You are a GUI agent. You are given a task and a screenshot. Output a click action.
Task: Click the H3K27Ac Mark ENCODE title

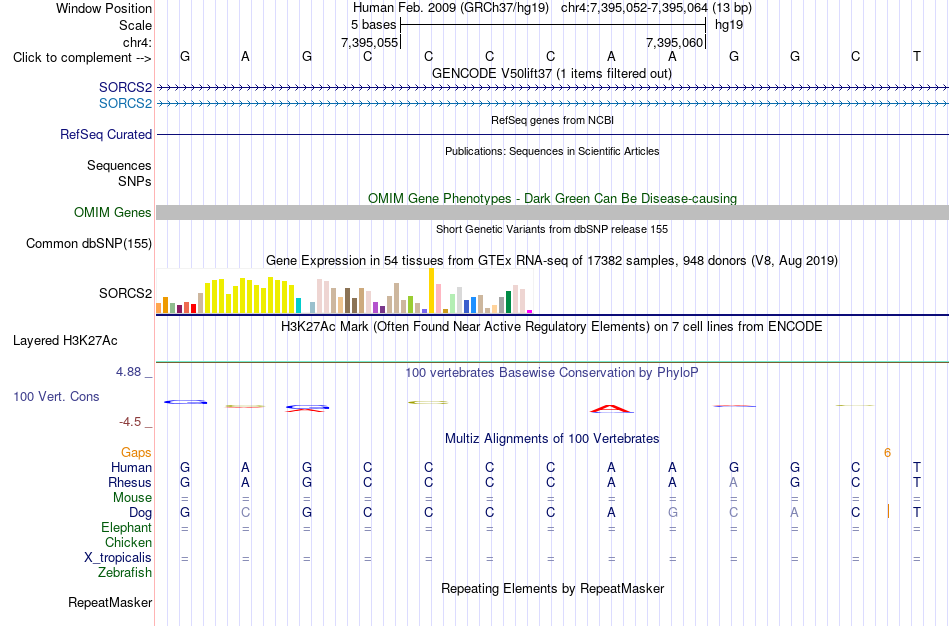pos(551,327)
